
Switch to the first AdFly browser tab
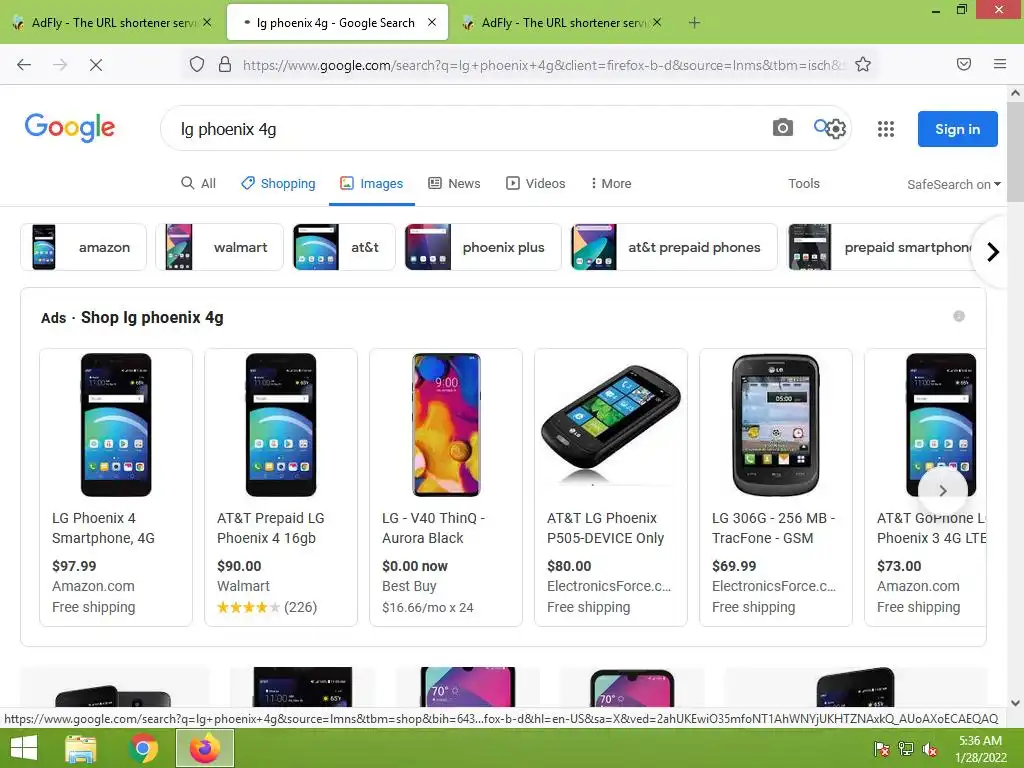click(111, 23)
